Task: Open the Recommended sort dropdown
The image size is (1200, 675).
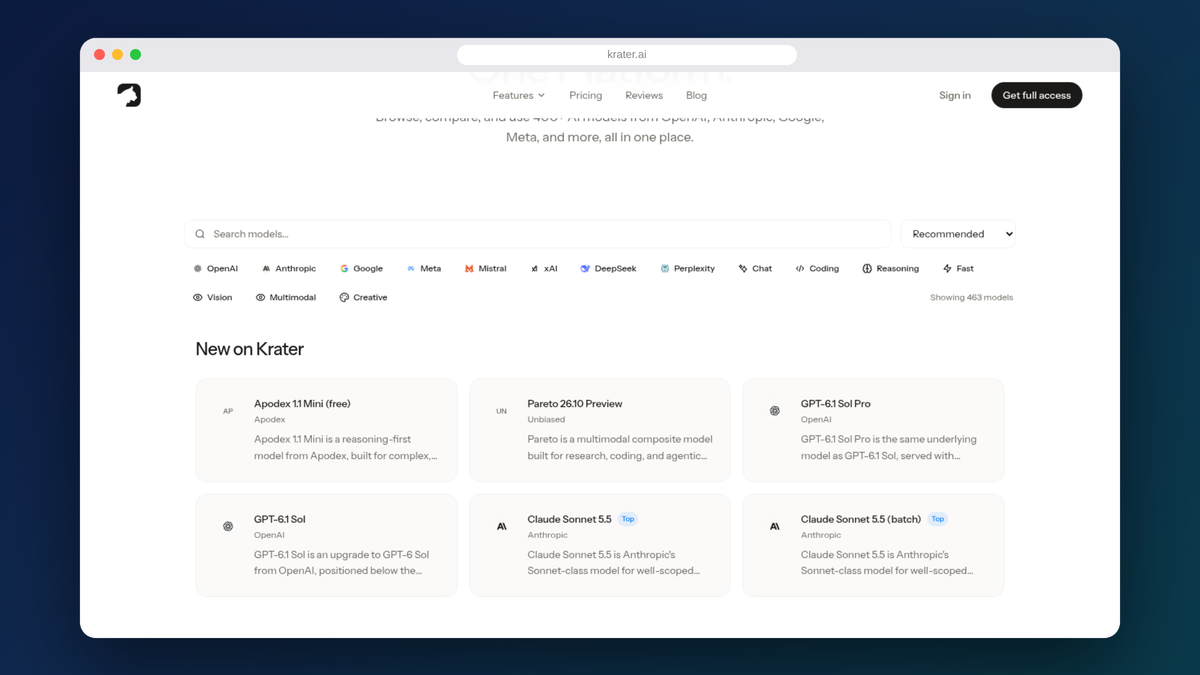Action: pos(958,234)
